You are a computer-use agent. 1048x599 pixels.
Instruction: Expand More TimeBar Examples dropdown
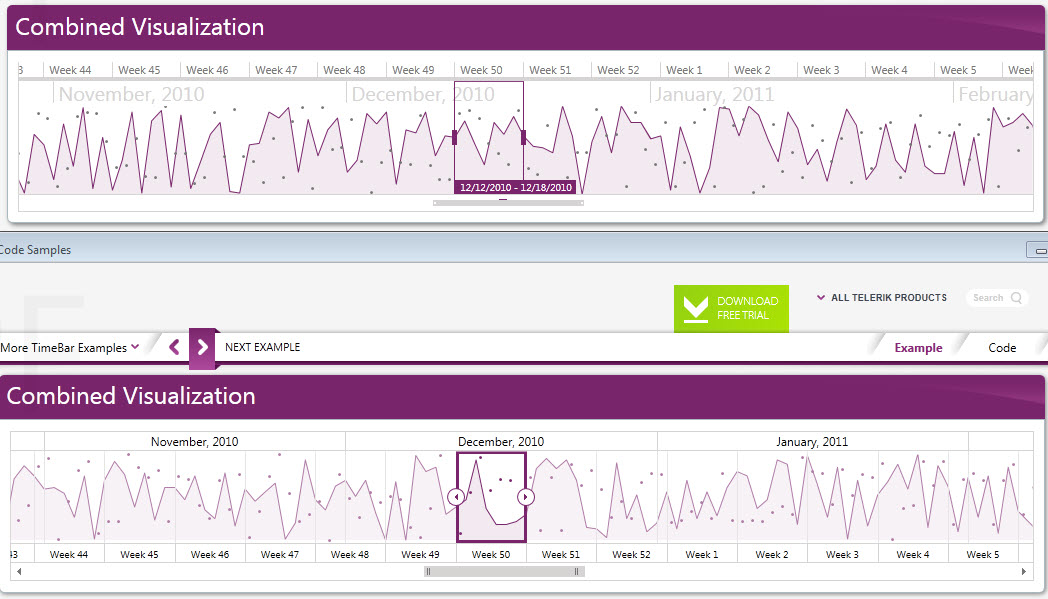tap(70, 348)
